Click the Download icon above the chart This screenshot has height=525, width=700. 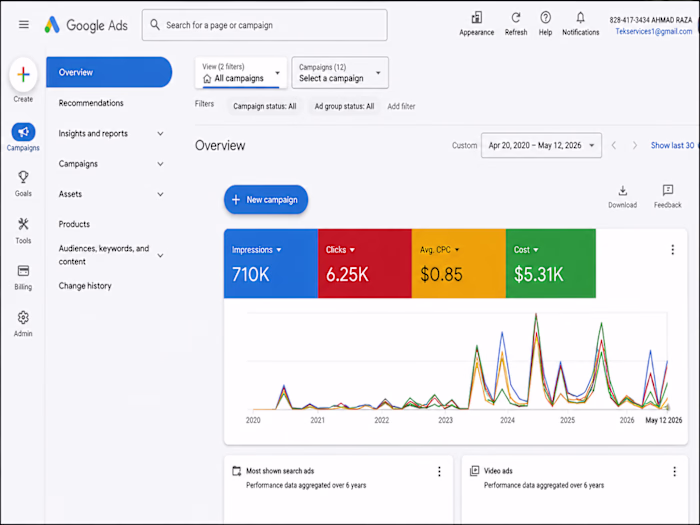(x=622, y=191)
